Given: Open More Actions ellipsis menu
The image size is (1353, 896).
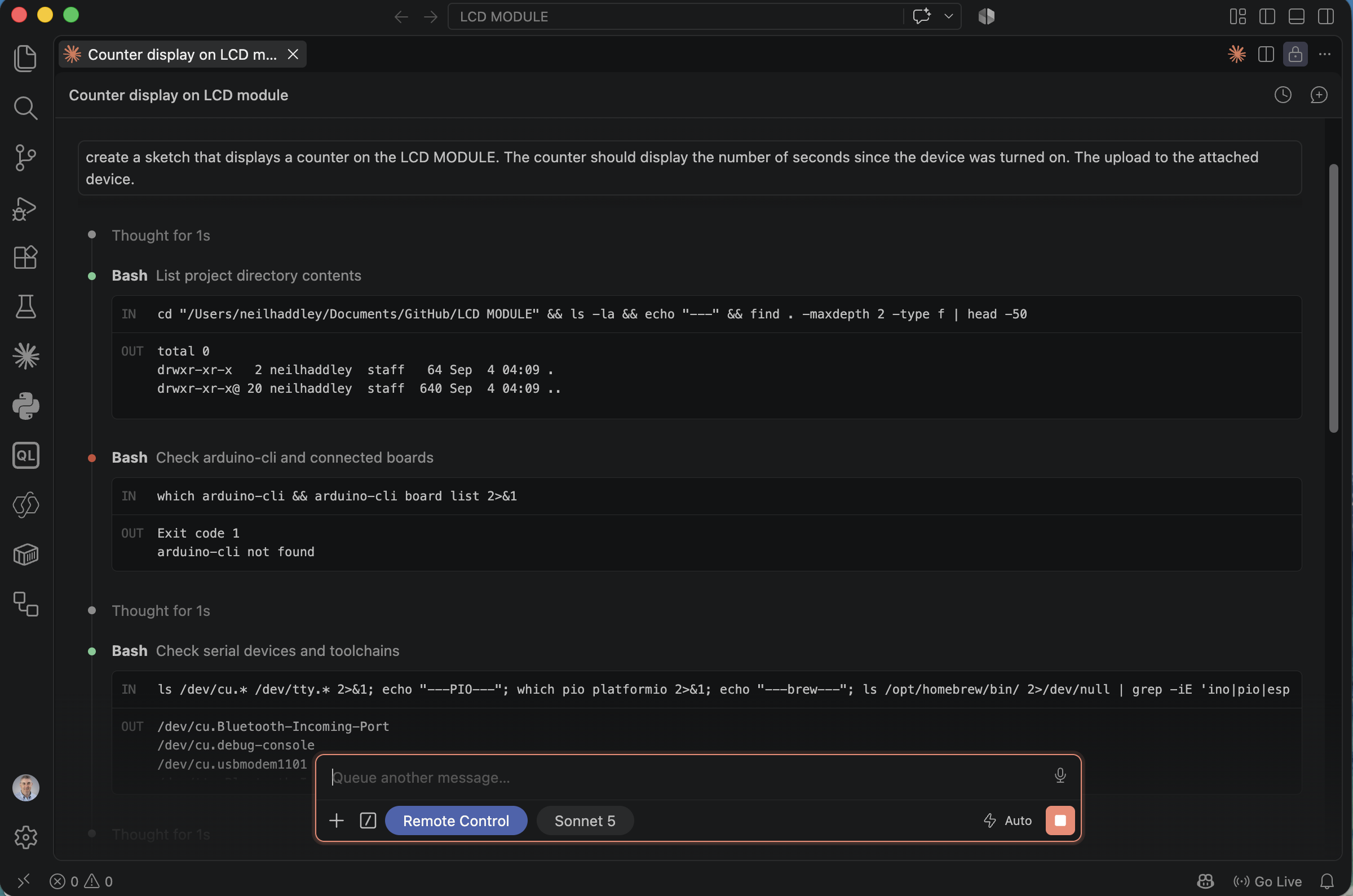Looking at the screenshot, I should point(1324,54).
